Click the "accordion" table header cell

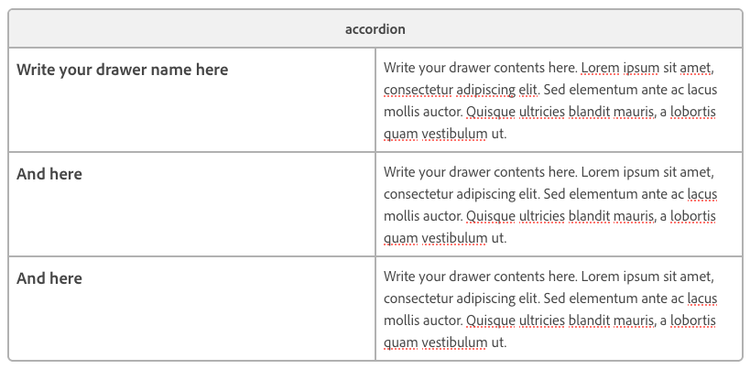click(x=375, y=29)
